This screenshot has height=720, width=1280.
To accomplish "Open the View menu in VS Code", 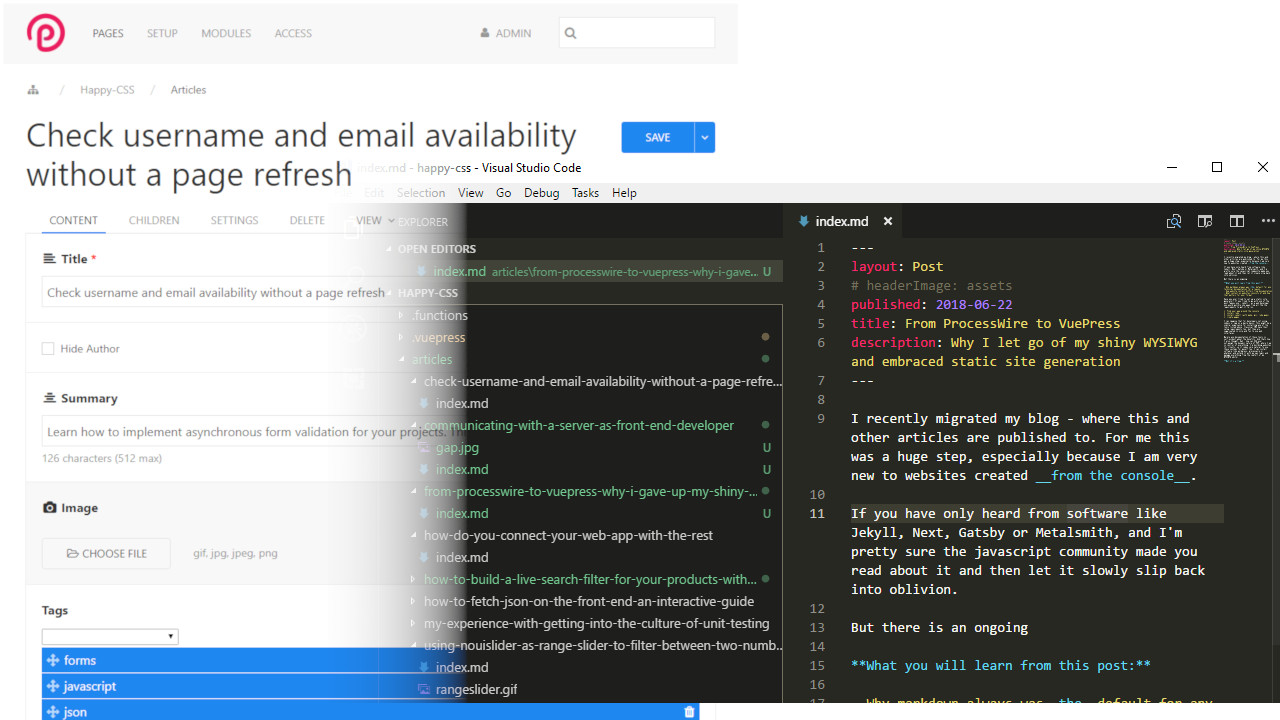I will click(470, 193).
